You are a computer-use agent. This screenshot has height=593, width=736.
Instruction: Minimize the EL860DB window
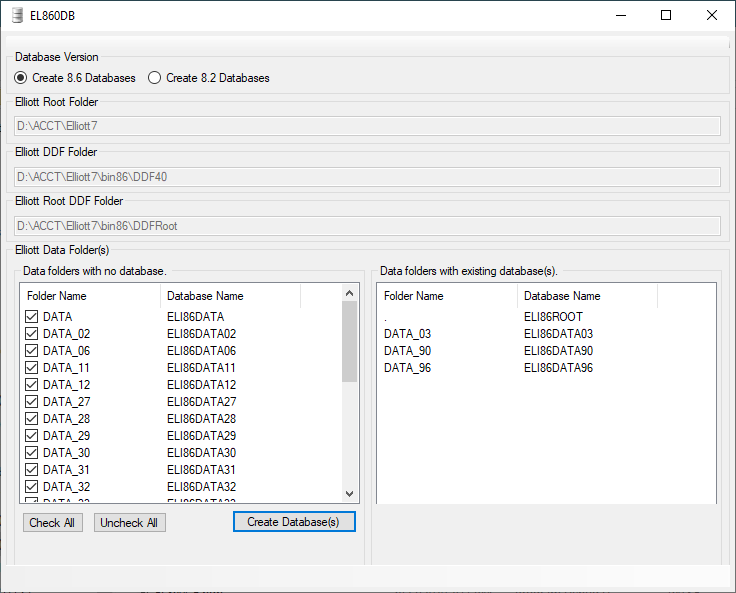pos(621,15)
